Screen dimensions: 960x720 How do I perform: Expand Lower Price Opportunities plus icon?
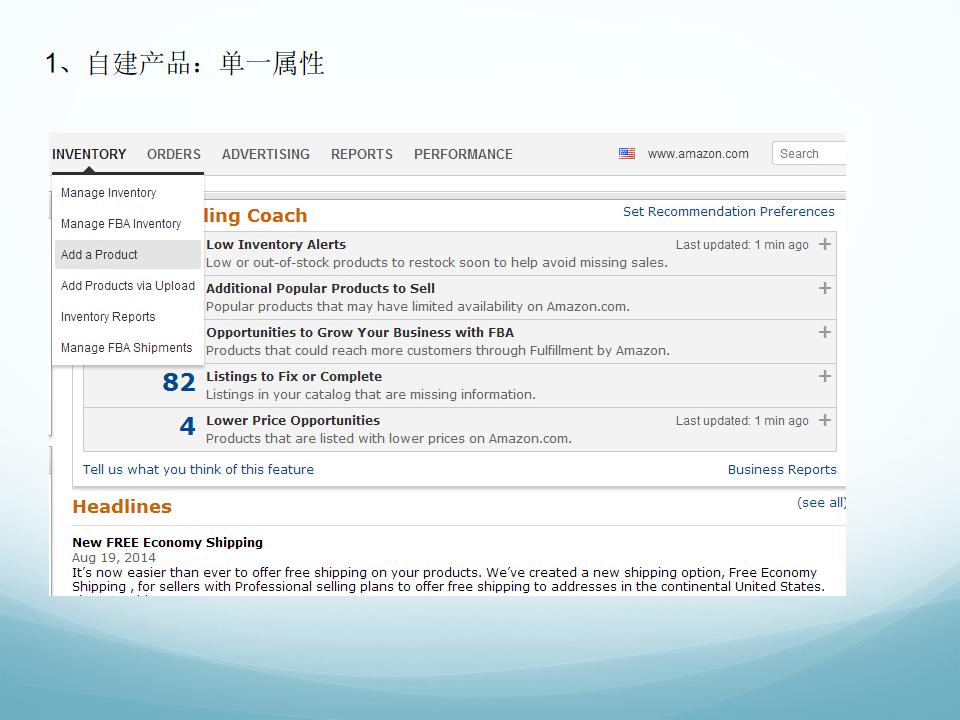pos(825,420)
